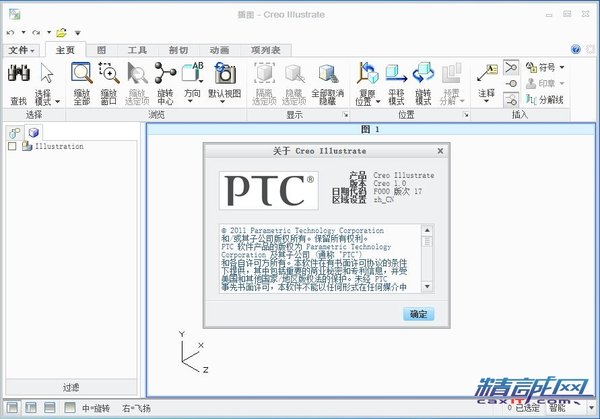Click the redo arrow in quick access toolbar
The height and width of the screenshot is (419, 600).
click(x=36, y=33)
